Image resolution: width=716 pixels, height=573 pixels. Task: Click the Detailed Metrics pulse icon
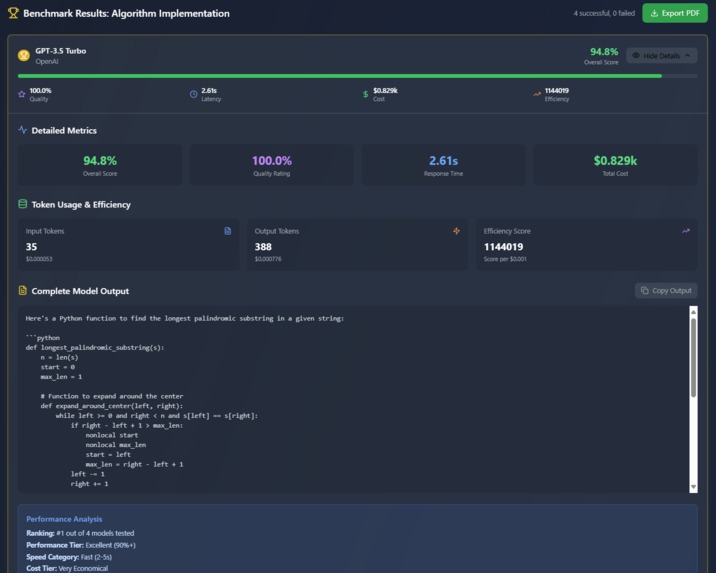pos(22,130)
